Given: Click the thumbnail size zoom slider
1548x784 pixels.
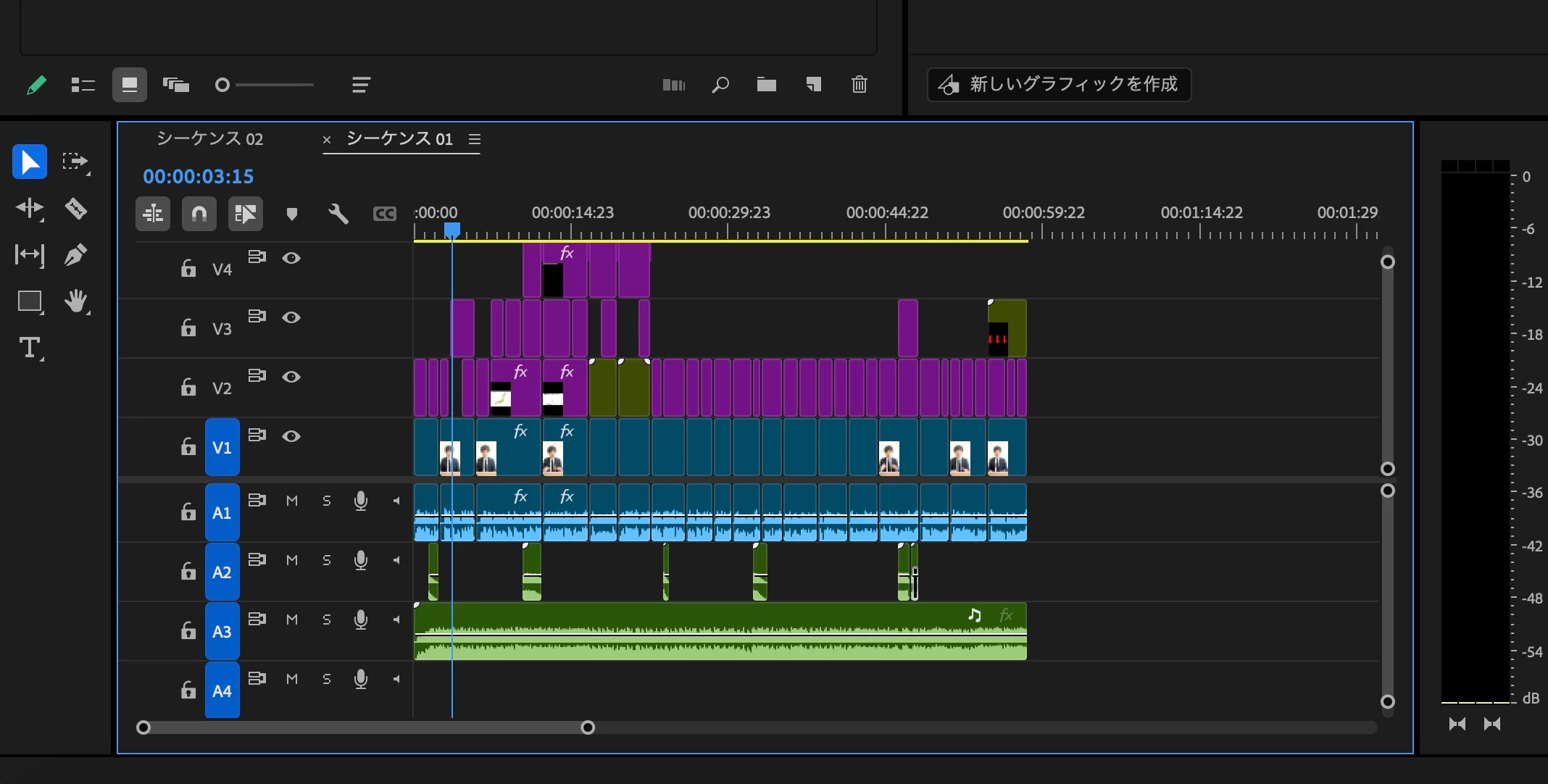Looking at the screenshot, I should [265, 85].
